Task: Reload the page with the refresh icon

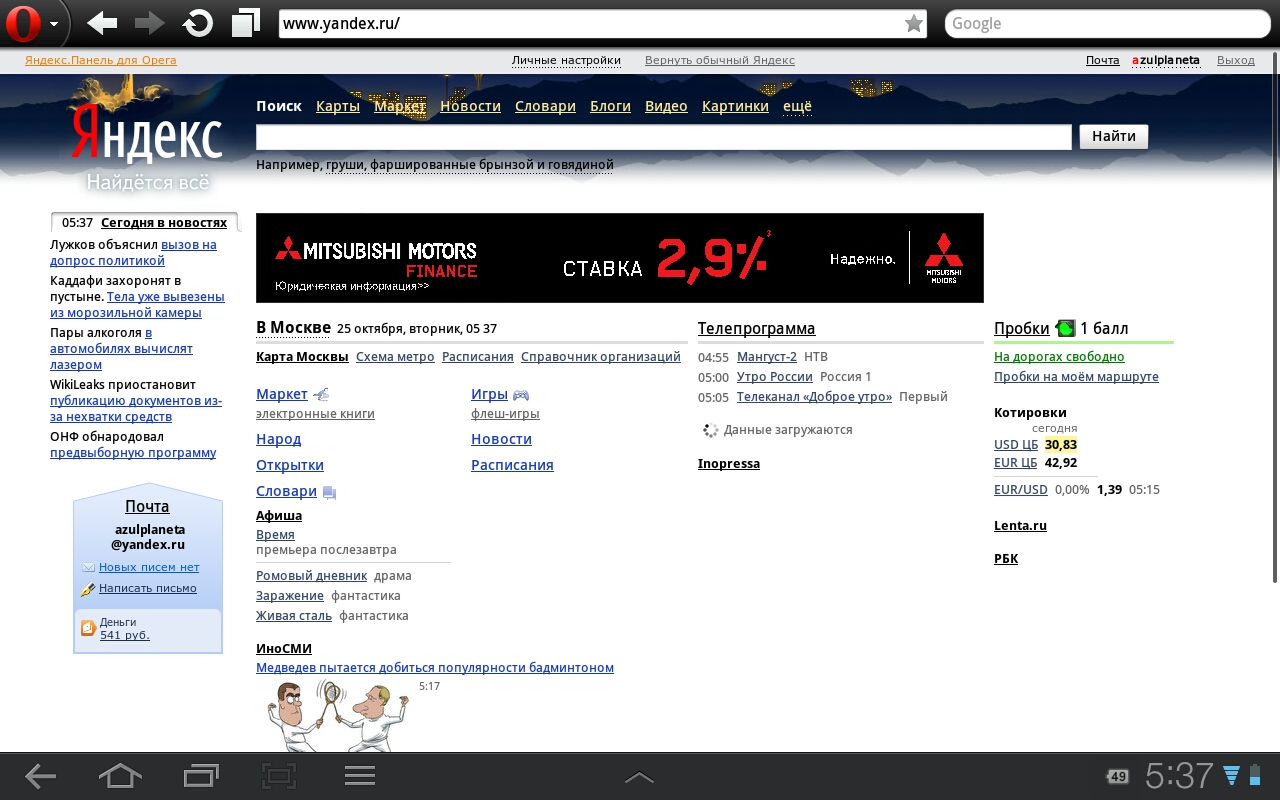Action: [198, 23]
